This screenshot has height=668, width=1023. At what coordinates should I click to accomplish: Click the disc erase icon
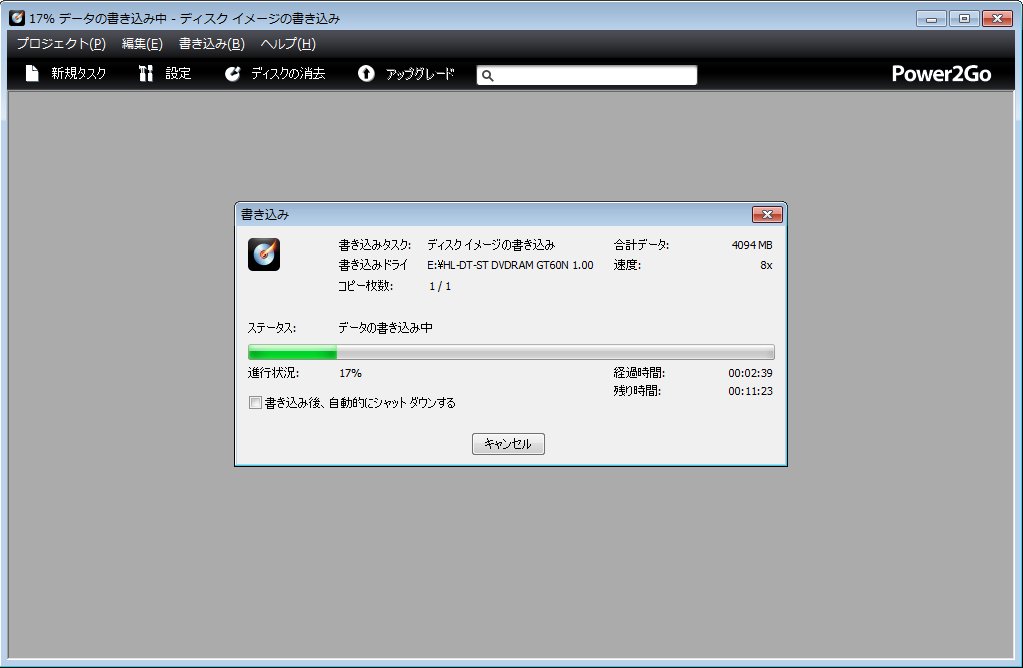click(232, 74)
